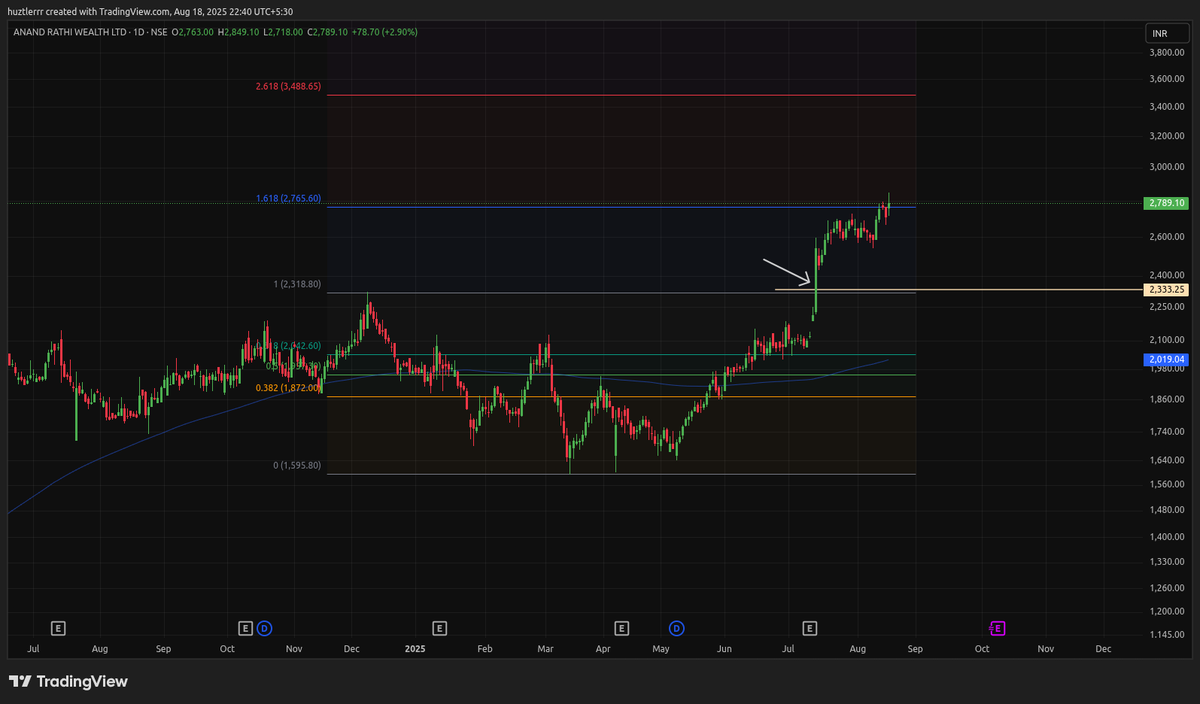Click the earnings E marker beside the Apr label
The height and width of the screenshot is (704, 1200).
coord(622,628)
